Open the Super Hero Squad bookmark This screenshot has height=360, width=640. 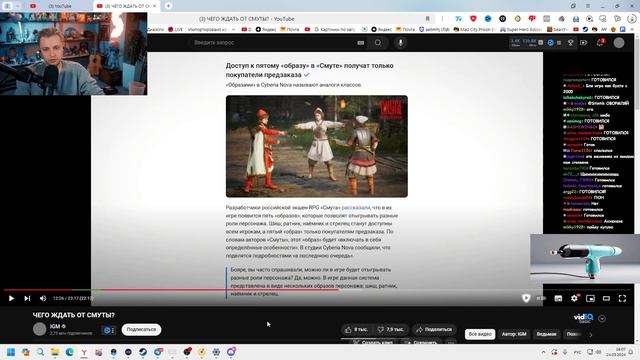[521, 29]
